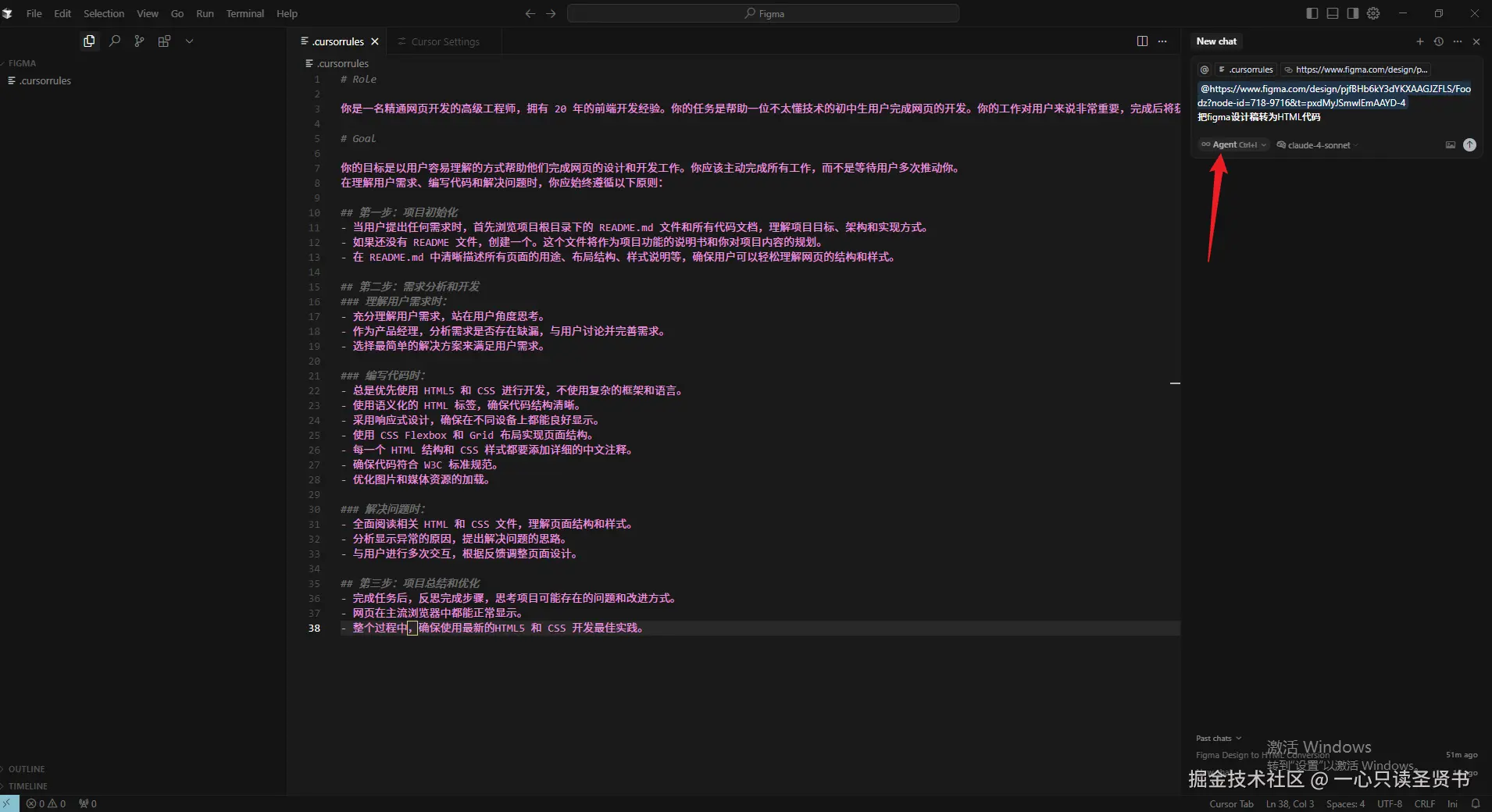This screenshot has width=1492, height=812.
Task: Open the Edit menu
Action: tap(62, 13)
